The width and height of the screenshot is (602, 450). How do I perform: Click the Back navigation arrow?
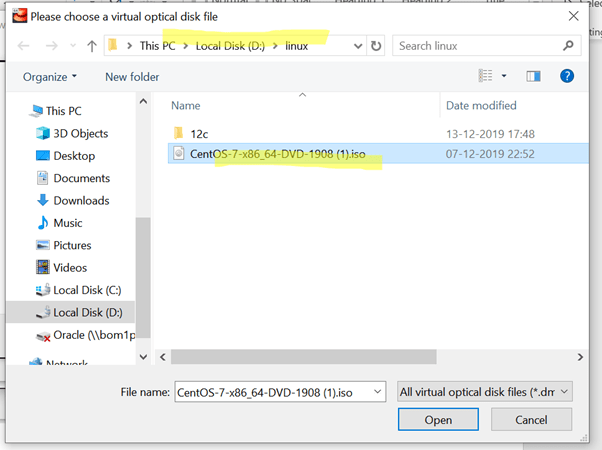tap(22, 46)
